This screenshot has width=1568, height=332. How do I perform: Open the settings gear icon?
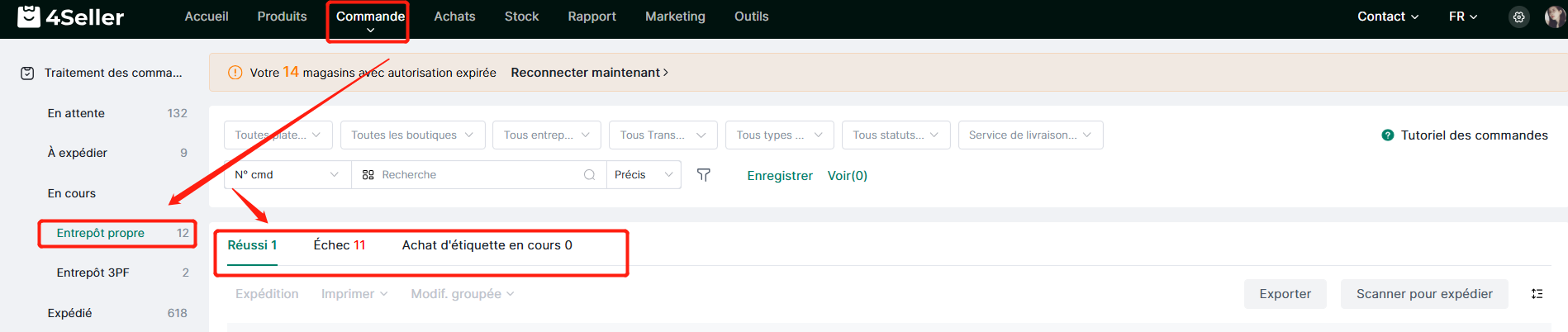click(1518, 17)
